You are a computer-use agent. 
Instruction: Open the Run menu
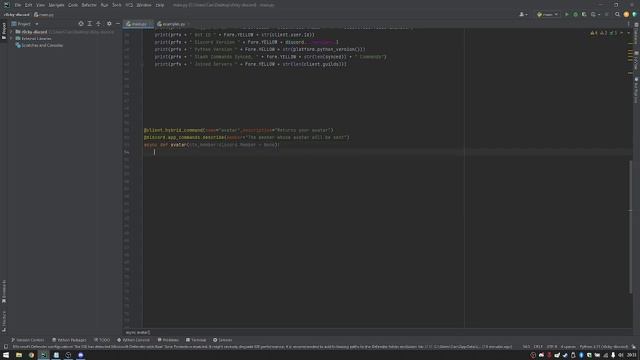[104, 5]
